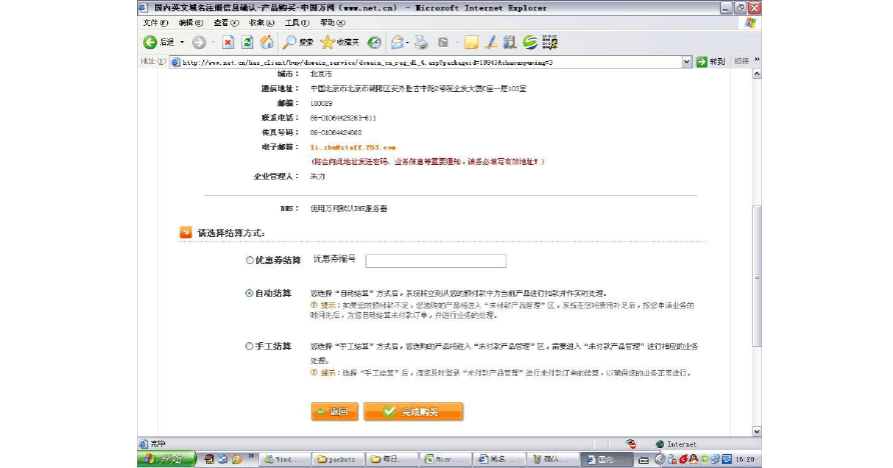Click the 返回 button

pos(333,411)
